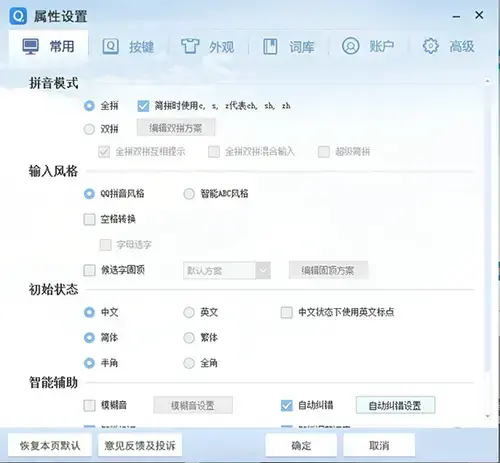
Task: Click the book icon on 词库 tab
Action: pos(270,46)
